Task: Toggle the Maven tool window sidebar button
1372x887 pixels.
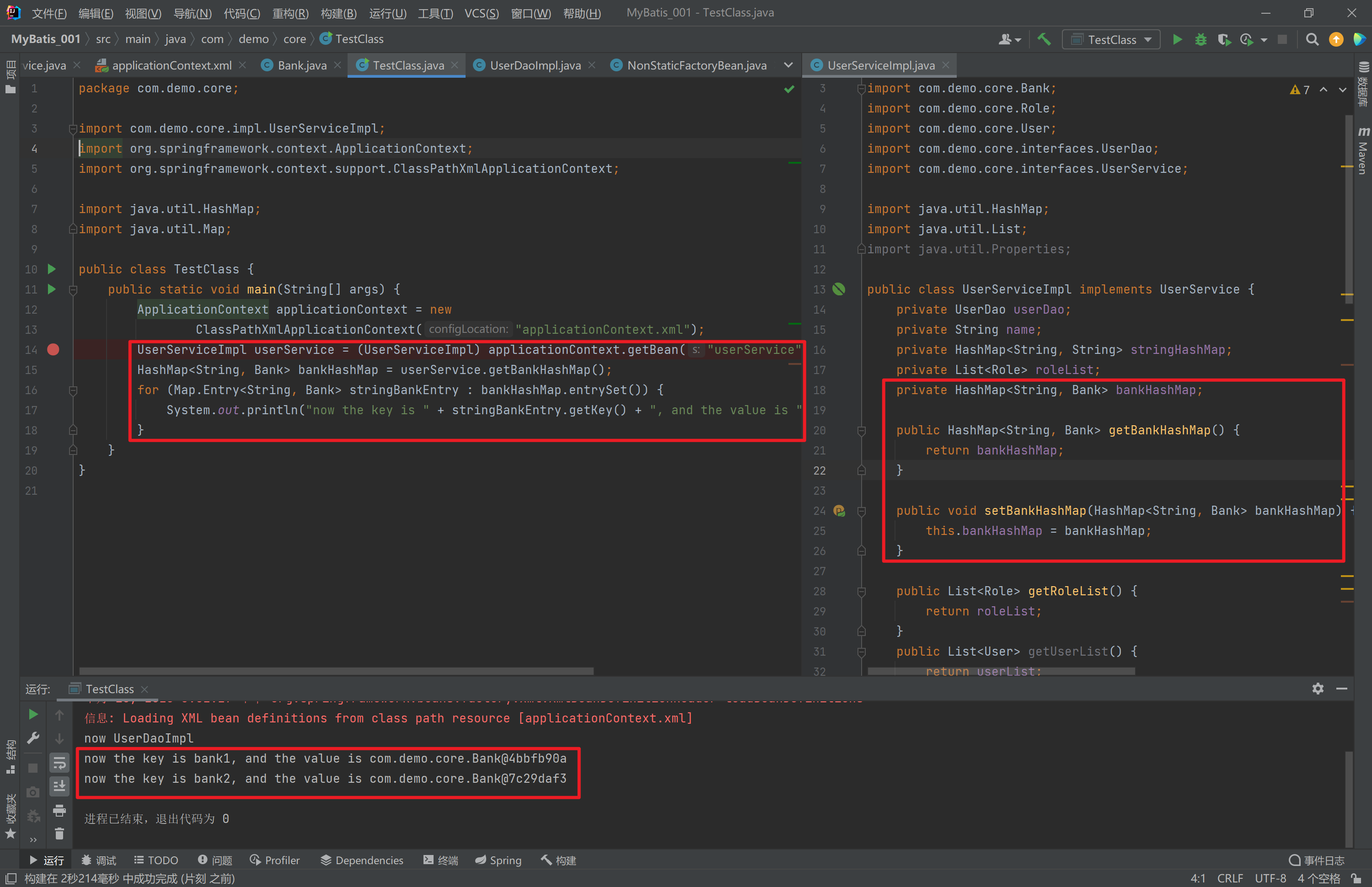Action: (1363, 151)
